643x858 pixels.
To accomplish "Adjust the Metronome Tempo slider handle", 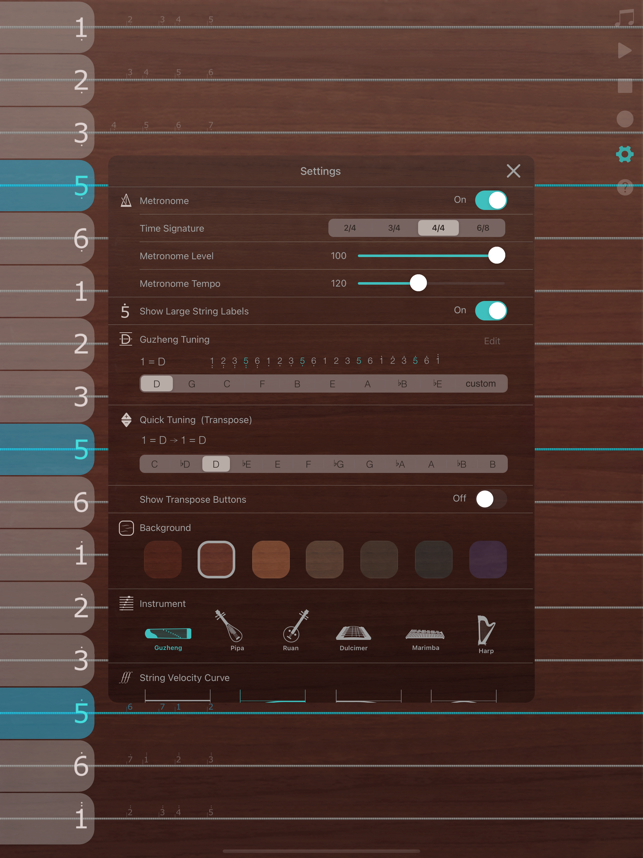I will (418, 283).
